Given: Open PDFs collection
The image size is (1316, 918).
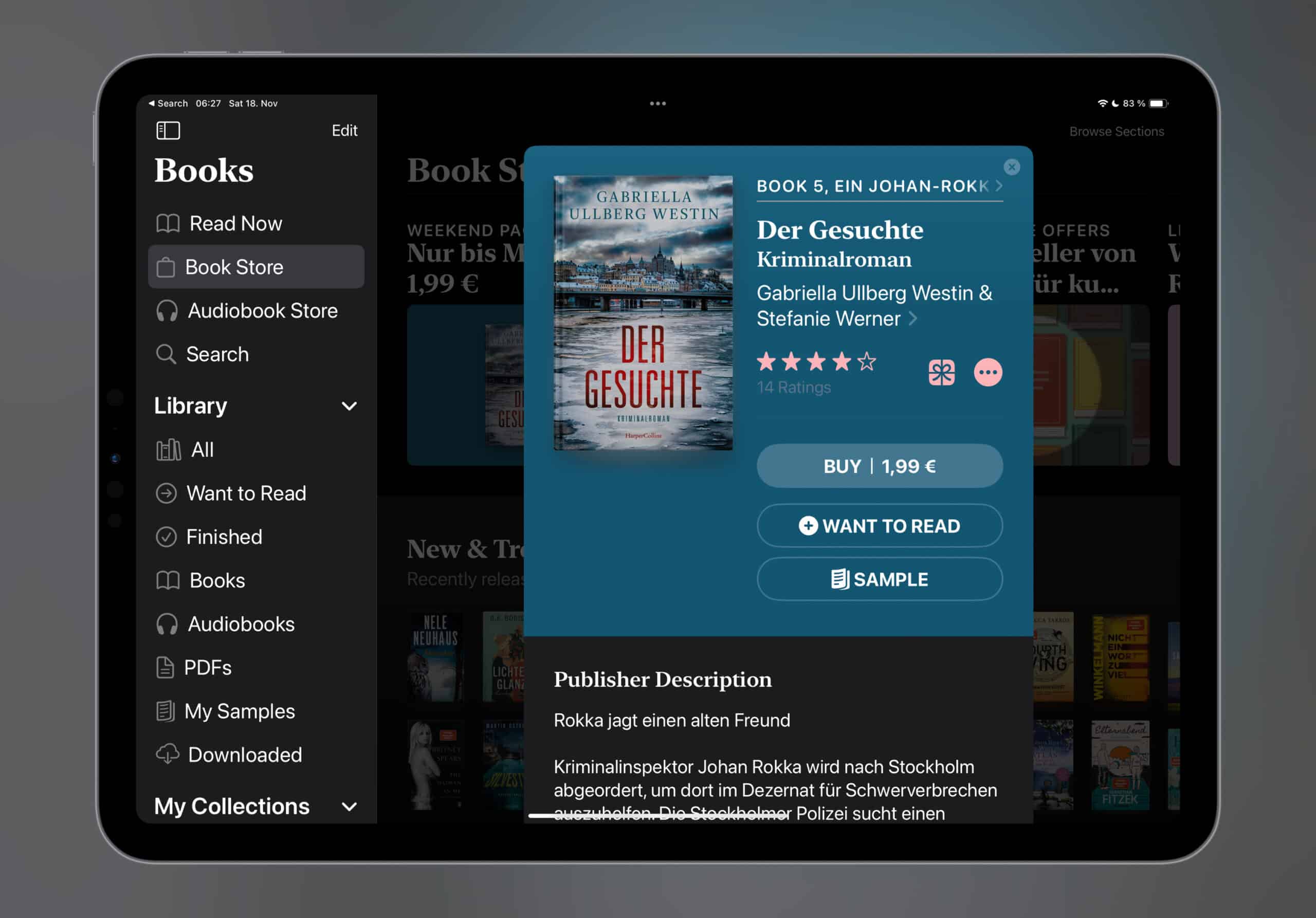Looking at the screenshot, I should point(256,668).
